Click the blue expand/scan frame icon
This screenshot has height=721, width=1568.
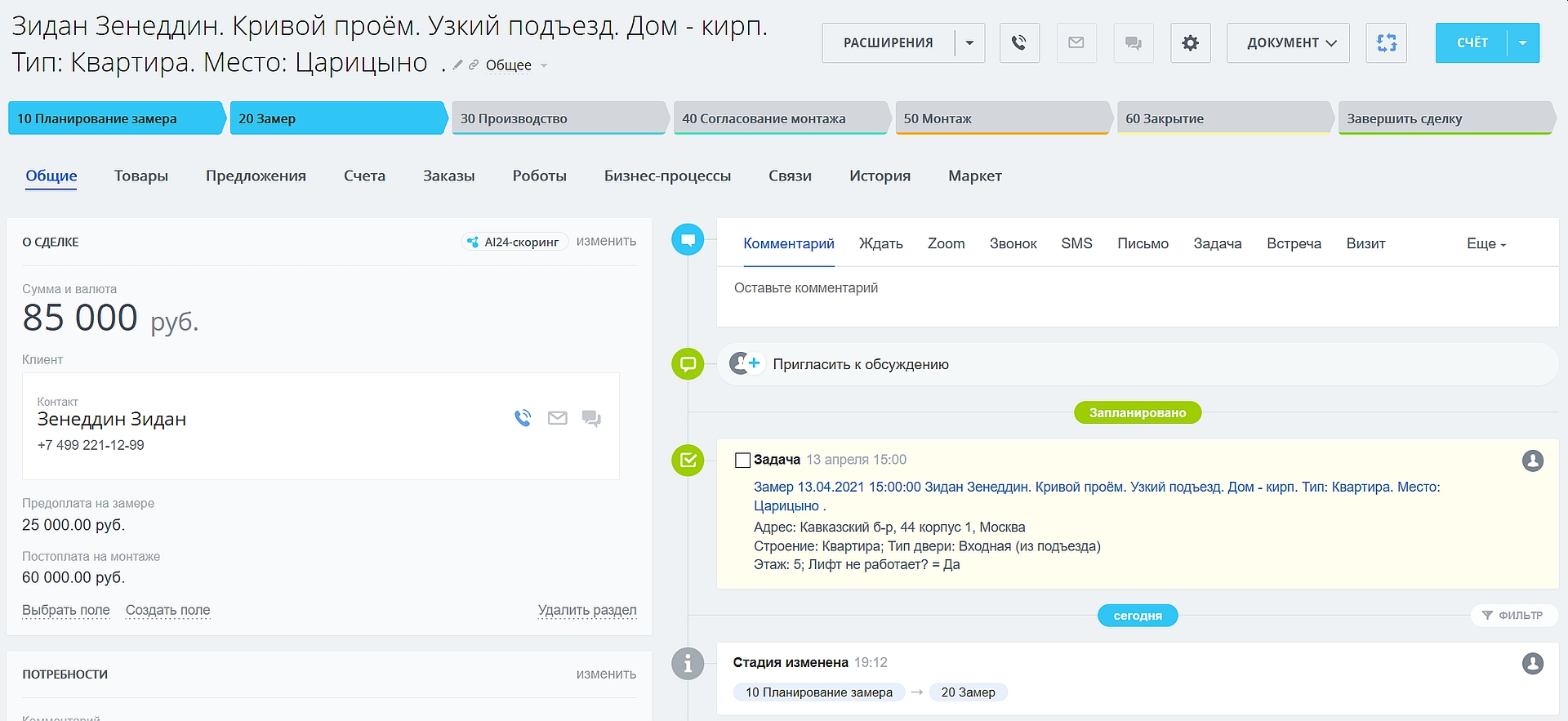[x=1386, y=42]
